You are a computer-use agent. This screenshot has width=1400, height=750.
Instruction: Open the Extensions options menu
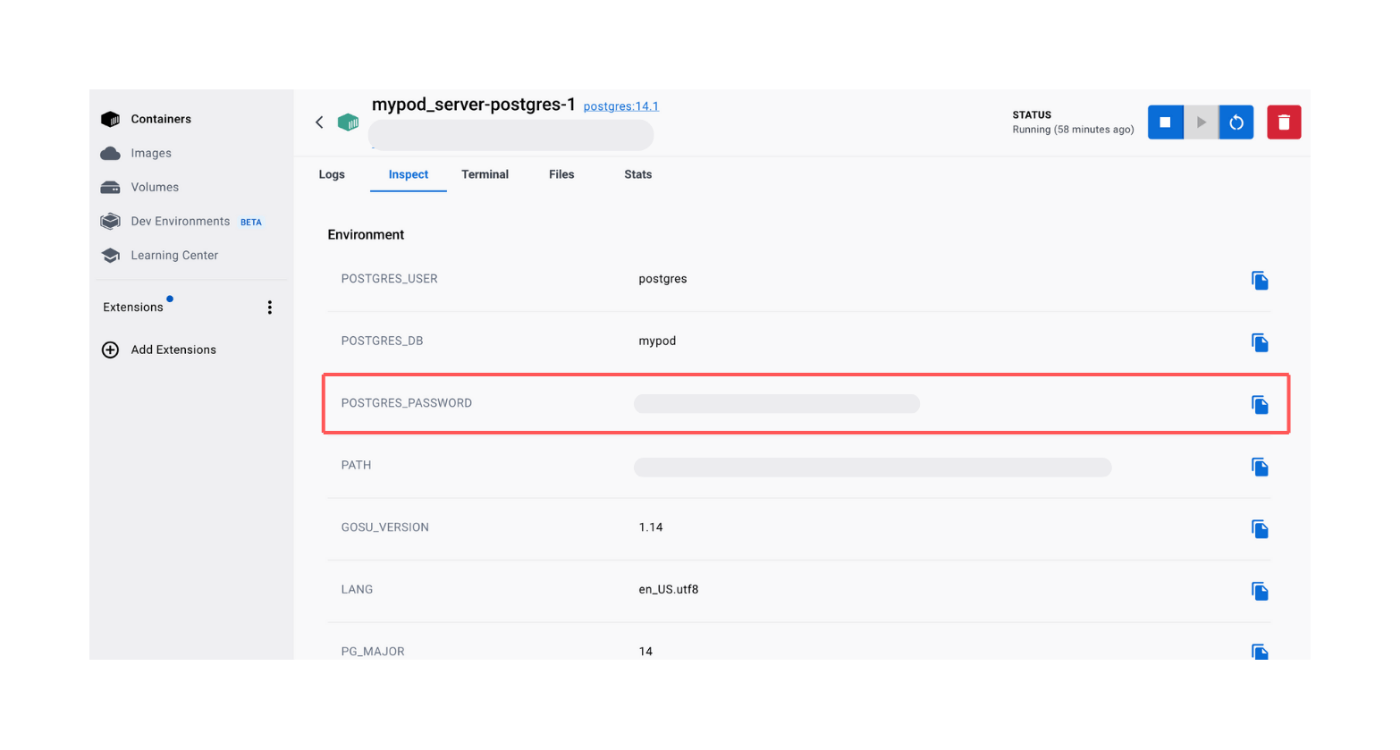point(269,307)
